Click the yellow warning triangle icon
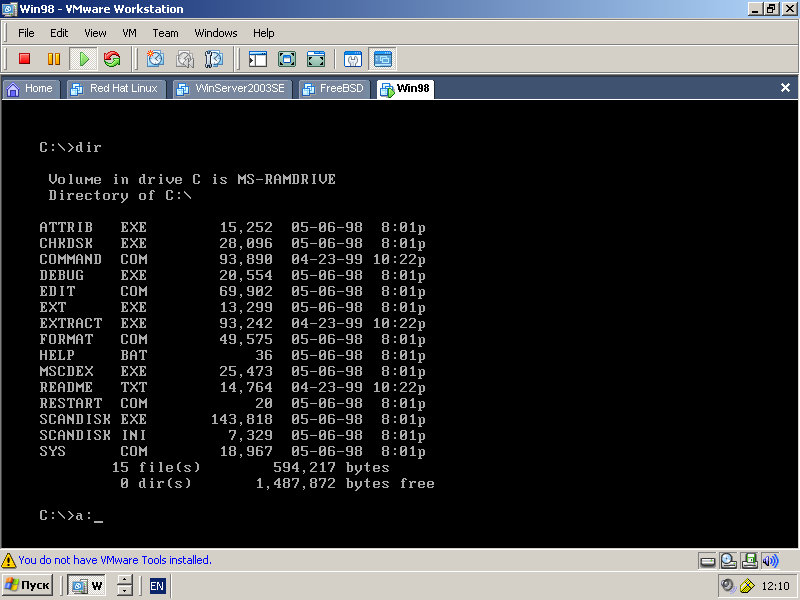Image resolution: width=800 pixels, height=600 pixels. click(x=9, y=560)
